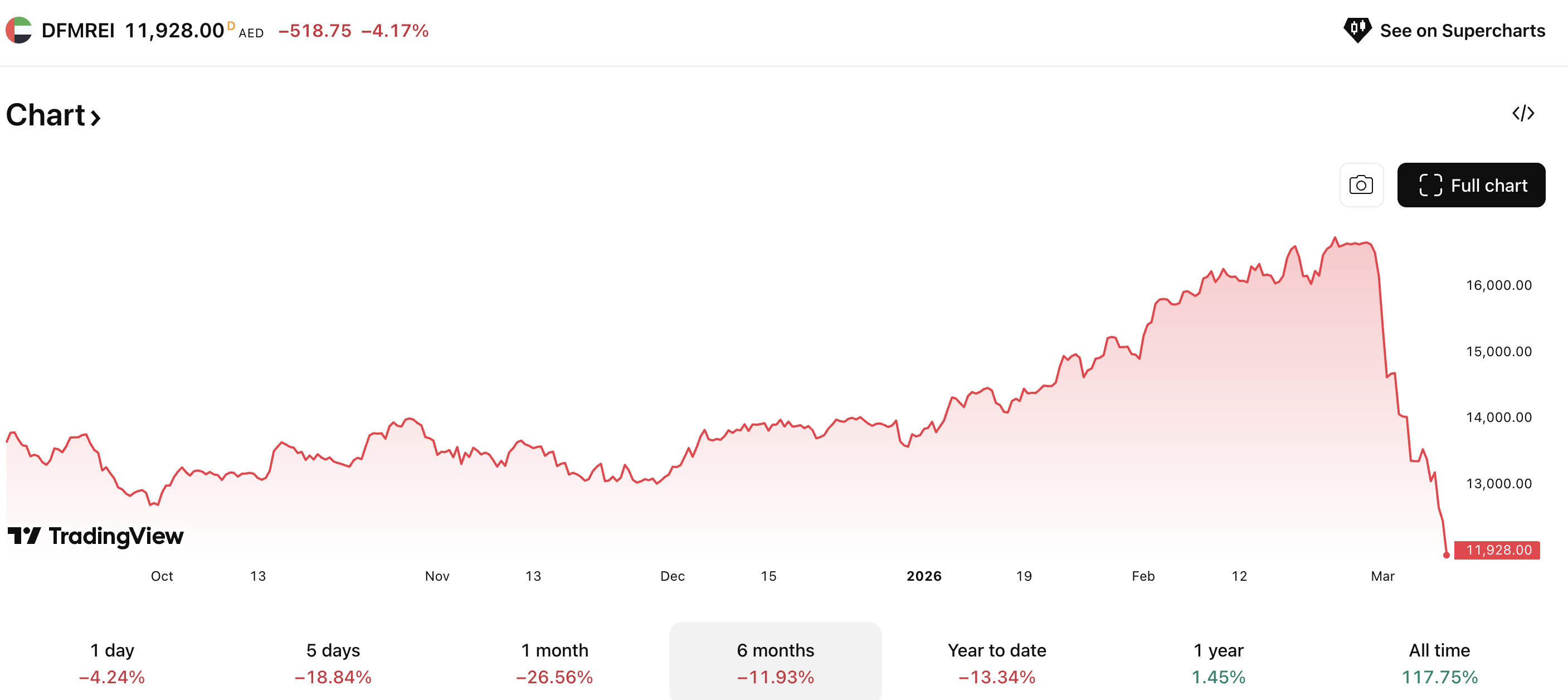Click the delayed data D indicator
1568x700 pixels.
[x=231, y=26]
